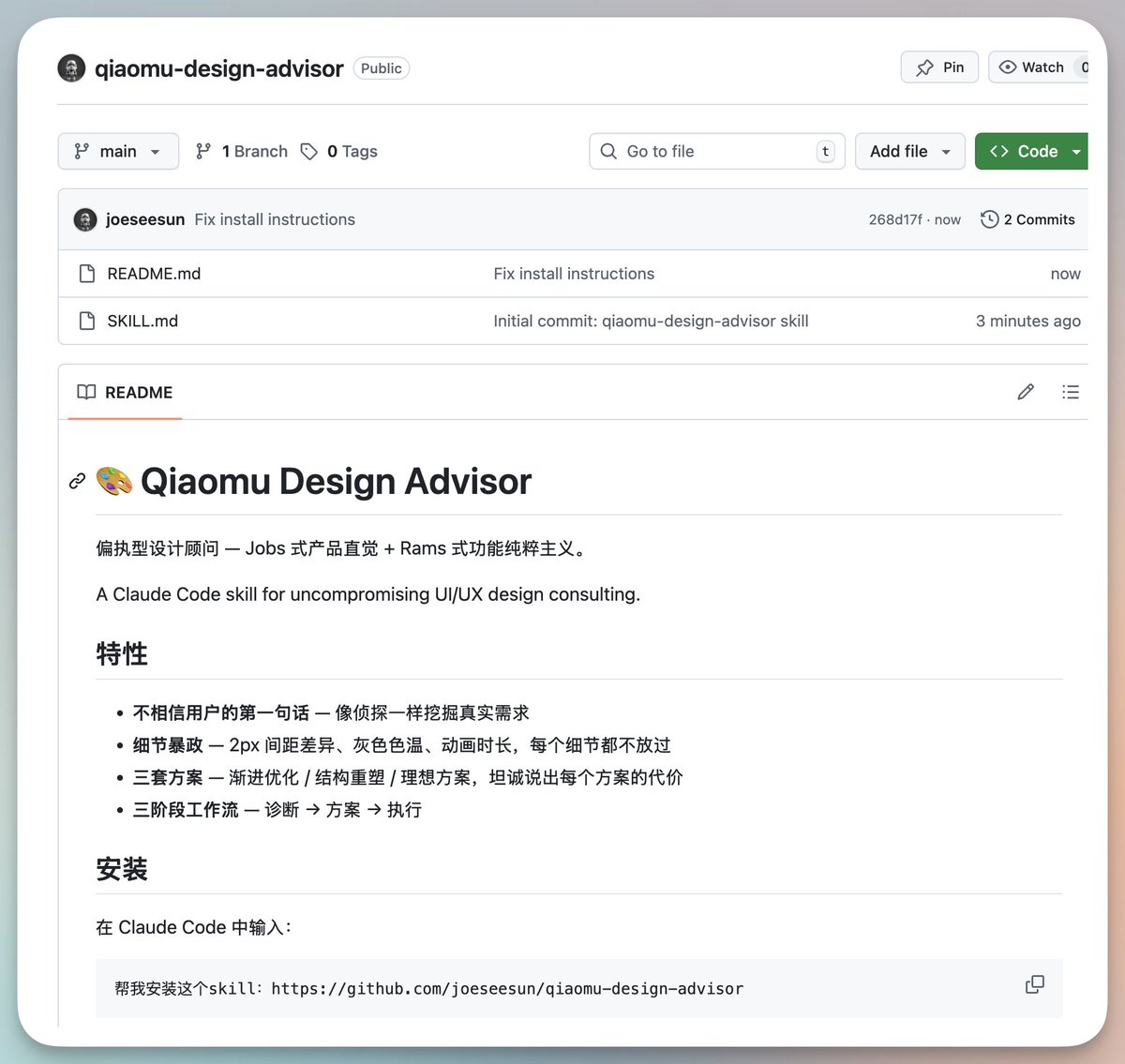
Task: Click the Public visibility badge
Action: click(x=382, y=68)
